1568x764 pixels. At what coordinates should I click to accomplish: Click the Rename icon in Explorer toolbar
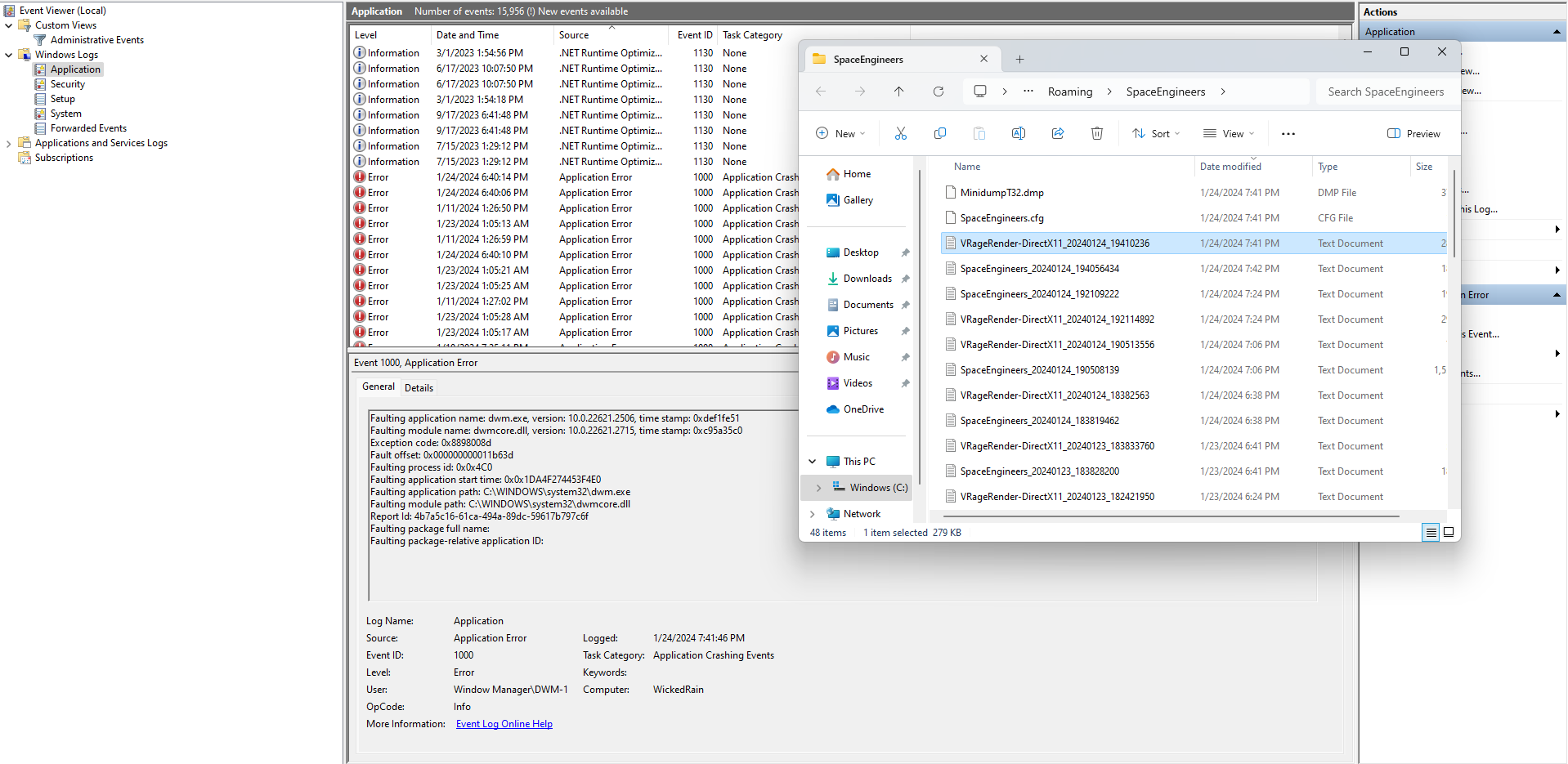coord(1018,134)
